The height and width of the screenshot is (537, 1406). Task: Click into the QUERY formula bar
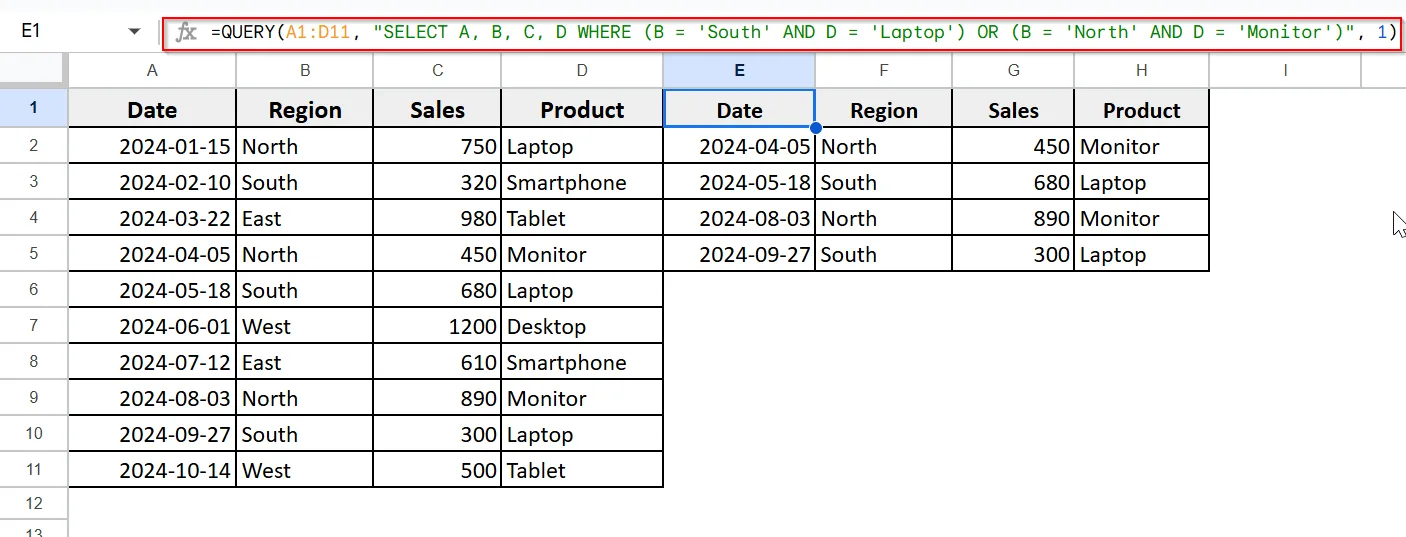[x=780, y=32]
